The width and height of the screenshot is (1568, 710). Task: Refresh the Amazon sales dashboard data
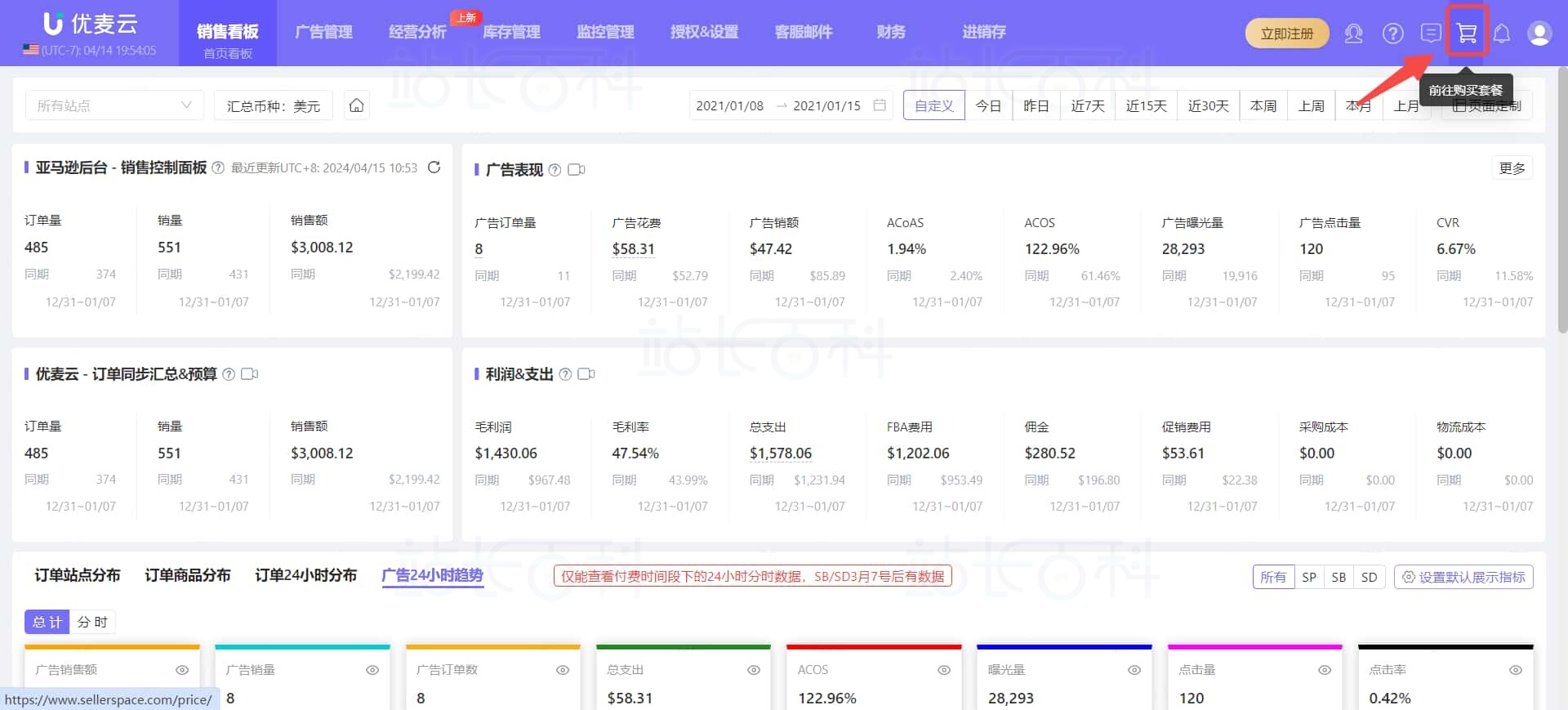pyautogui.click(x=434, y=167)
